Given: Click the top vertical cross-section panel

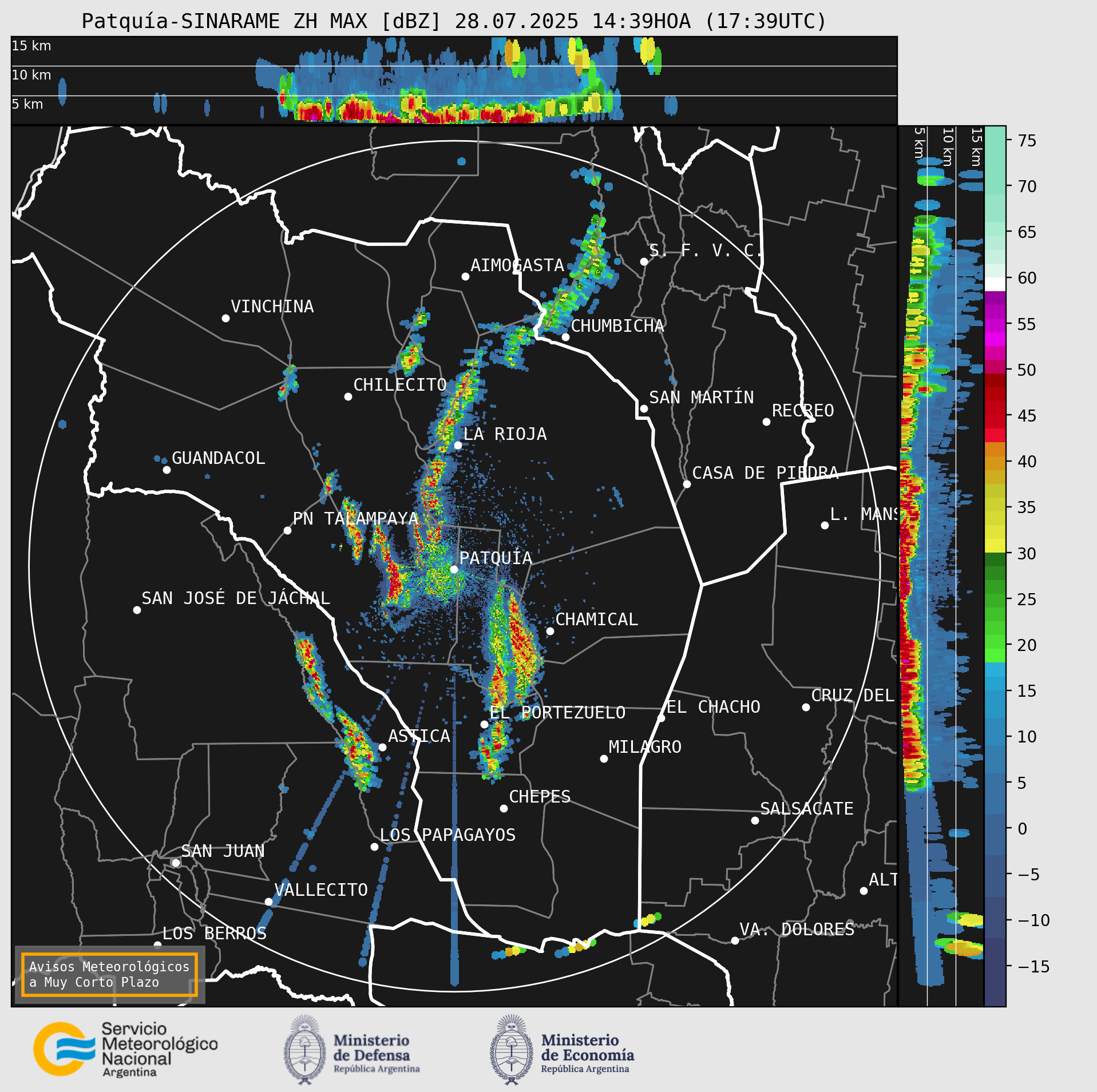Looking at the screenshot, I should point(454,80).
